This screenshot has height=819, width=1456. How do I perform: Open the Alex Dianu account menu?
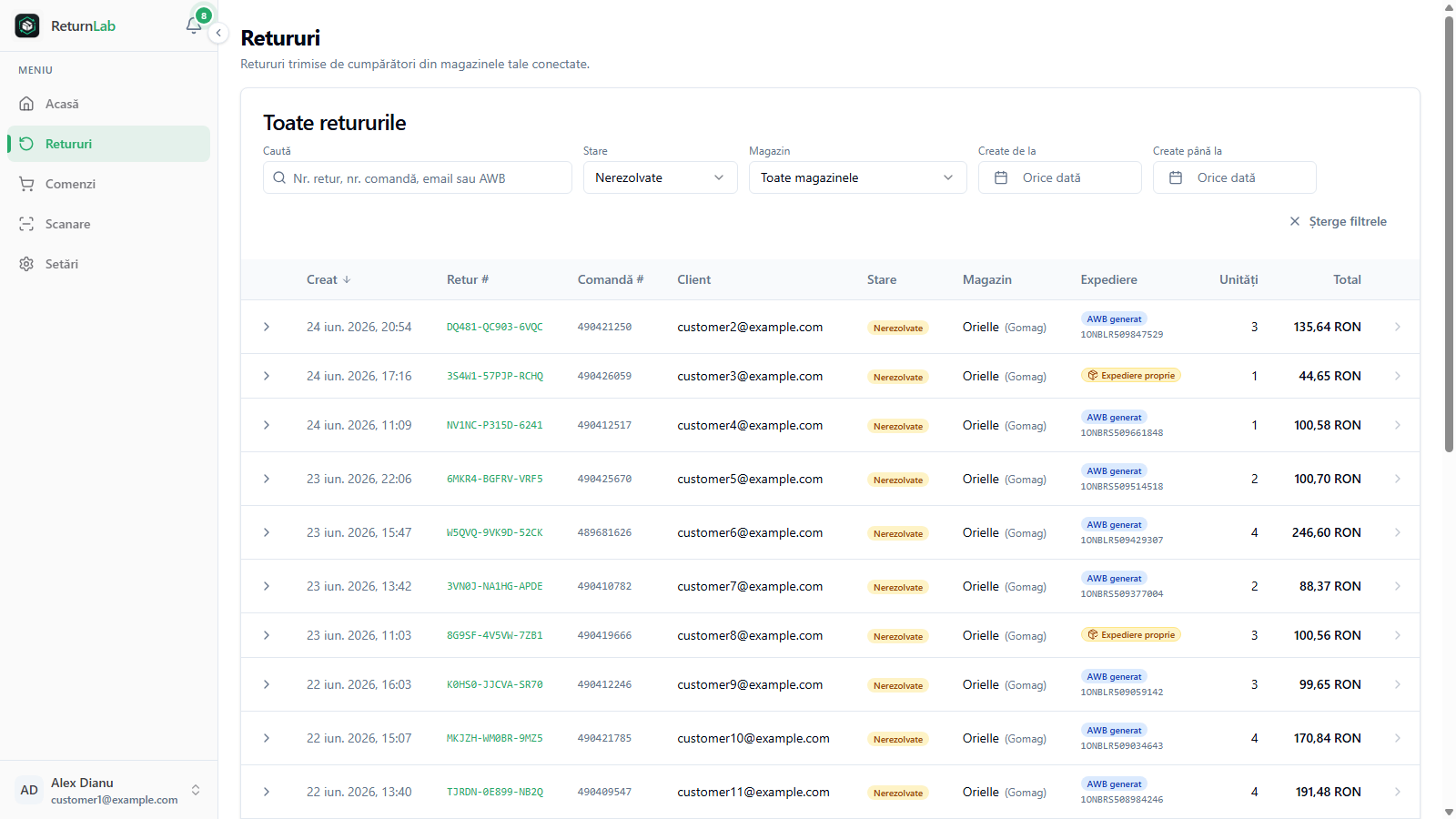click(x=108, y=790)
